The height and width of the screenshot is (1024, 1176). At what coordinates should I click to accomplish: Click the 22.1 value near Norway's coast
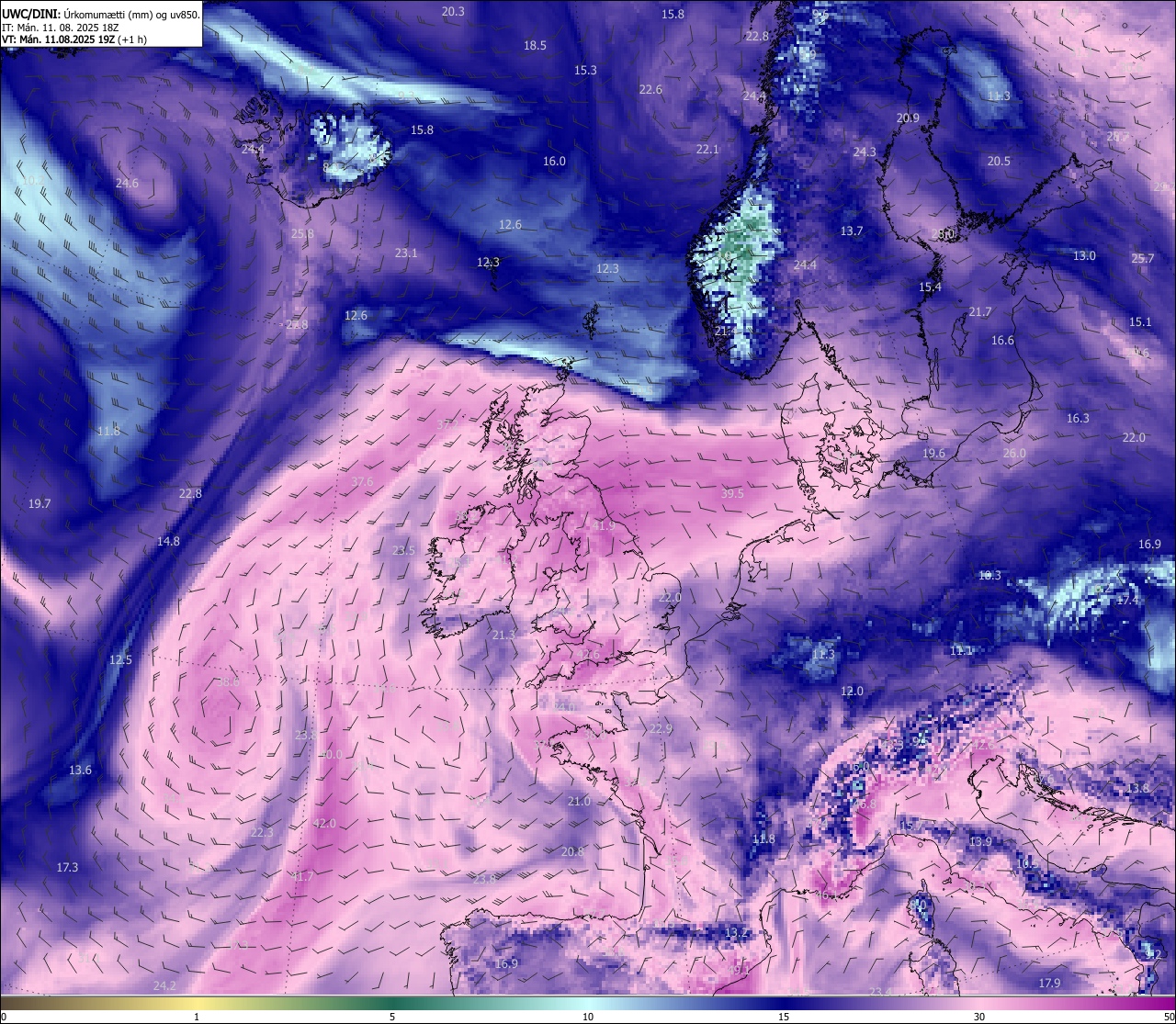click(707, 150)
